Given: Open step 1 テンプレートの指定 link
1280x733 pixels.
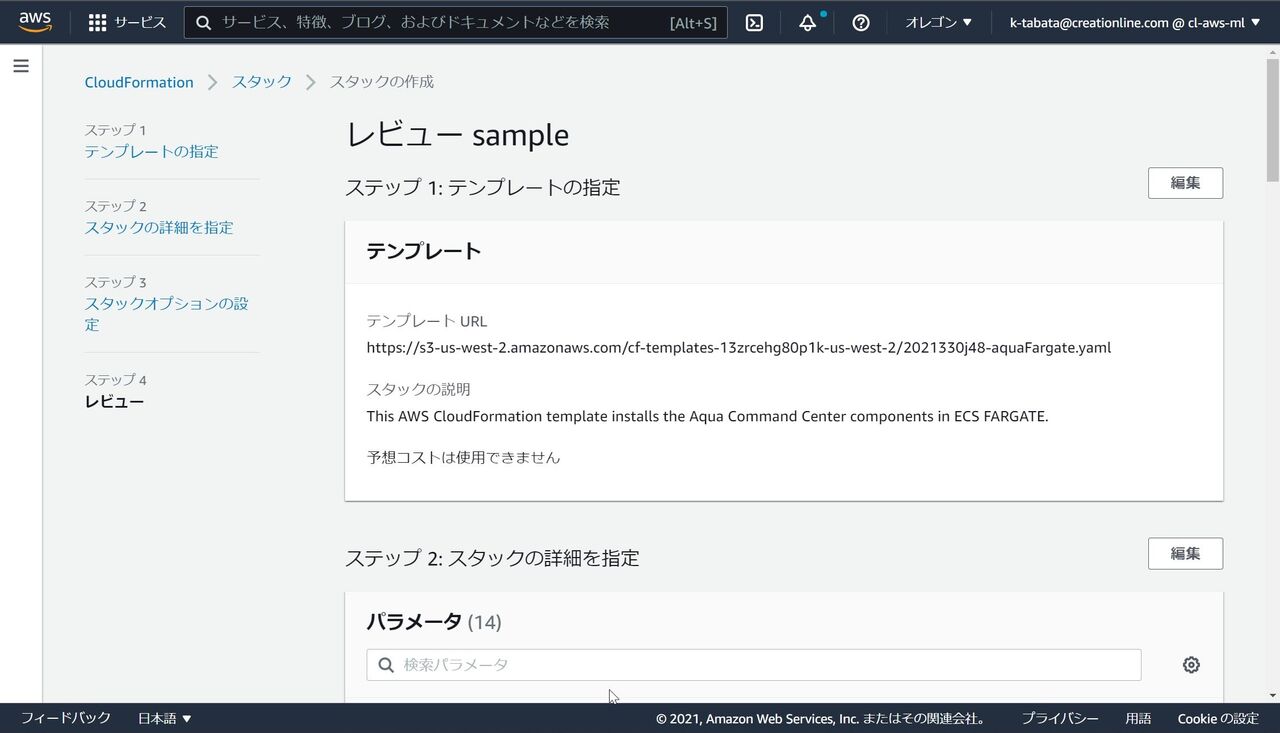Looking at the screenshot, I should click(x=151, y=151).
